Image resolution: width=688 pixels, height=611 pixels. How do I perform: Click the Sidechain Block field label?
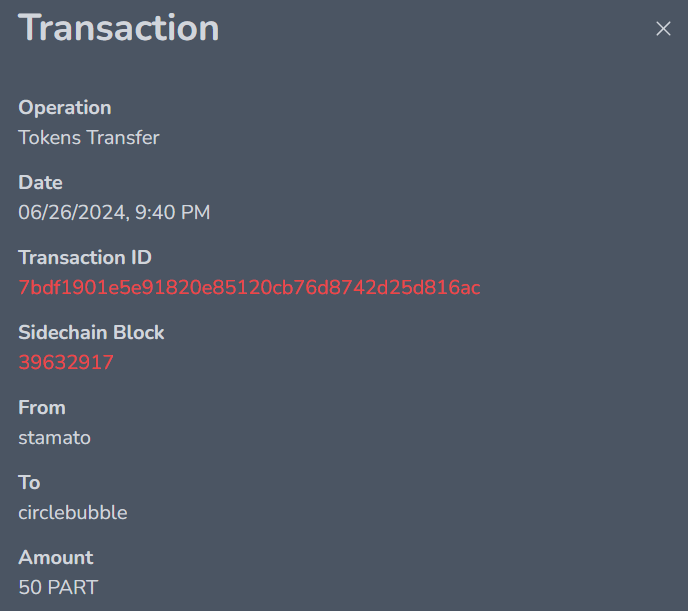pos(91,332)
